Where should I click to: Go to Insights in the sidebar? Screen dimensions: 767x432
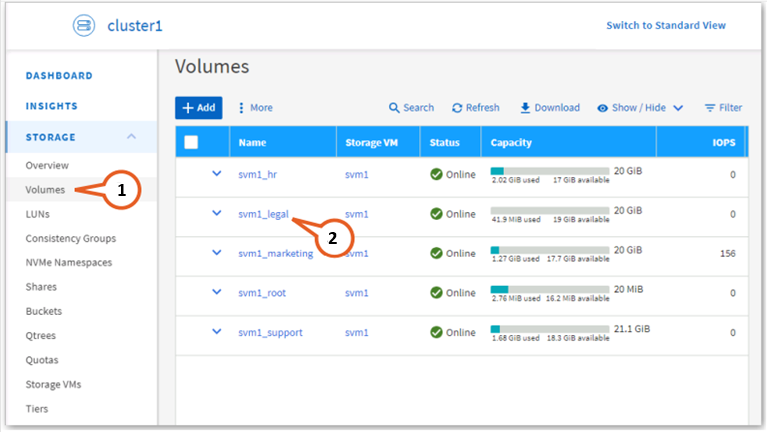52,106
